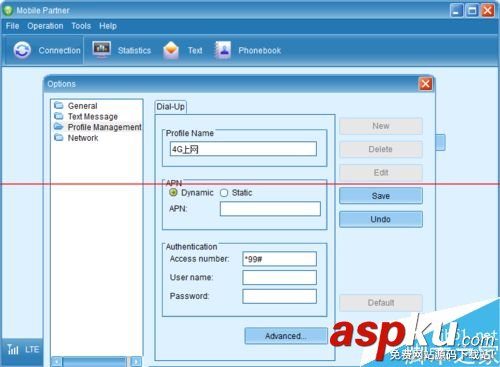Click the LTE network indicator
The height and width of the screenshot is (367, 500).
[32, 349]
